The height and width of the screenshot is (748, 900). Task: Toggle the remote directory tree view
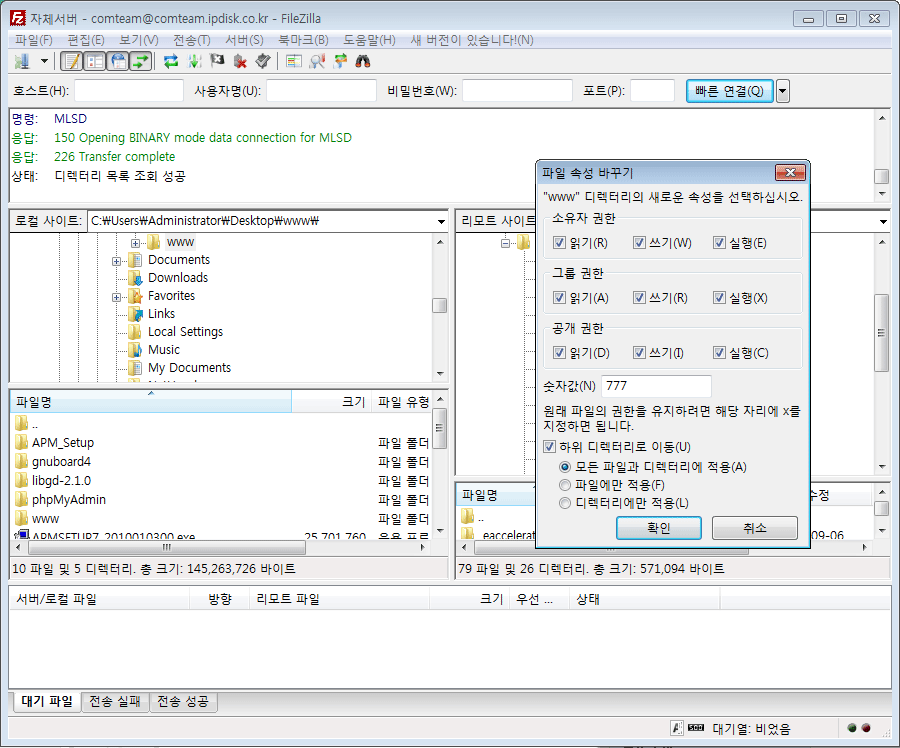pyautogui.click(x=118, y=61)
